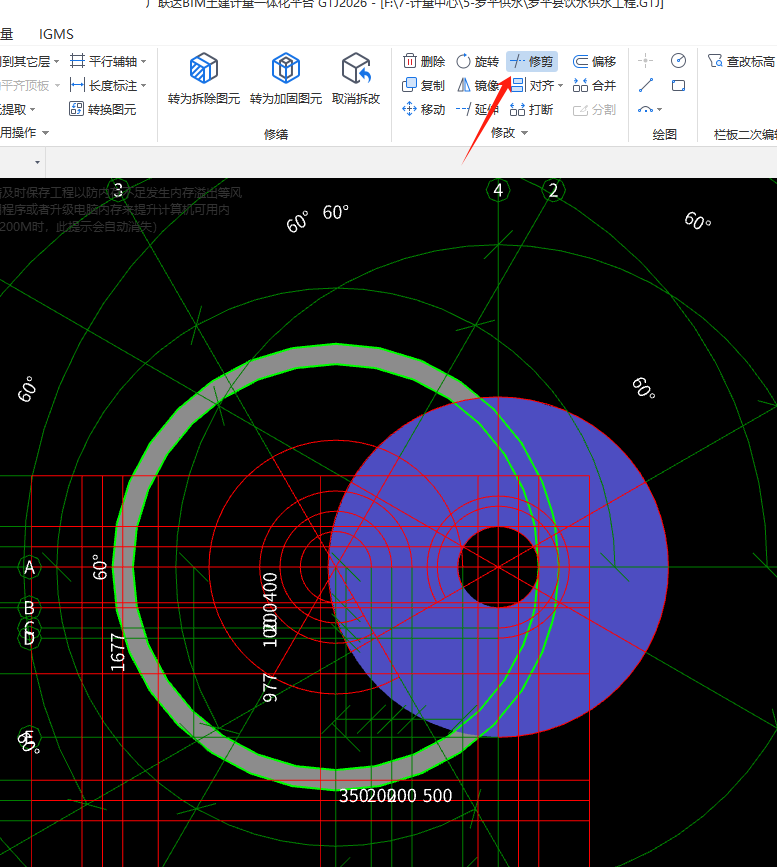Click the 打断 break tool
Viewport: 777px width, 867px height.
(x=531, y=109)
